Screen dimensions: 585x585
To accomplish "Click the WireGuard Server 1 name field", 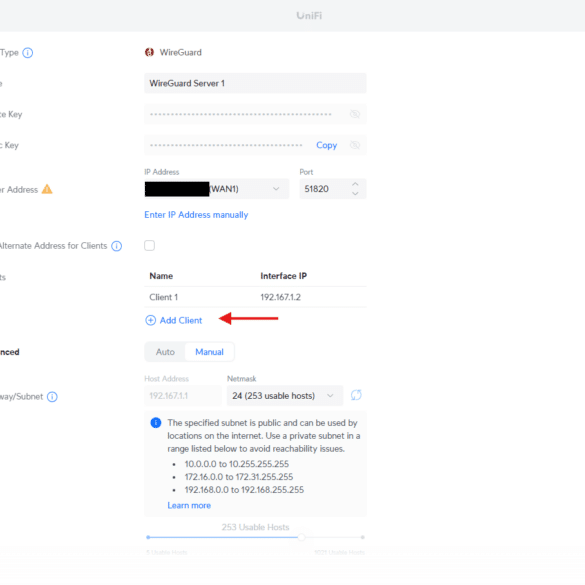I will tap(255, 83).
